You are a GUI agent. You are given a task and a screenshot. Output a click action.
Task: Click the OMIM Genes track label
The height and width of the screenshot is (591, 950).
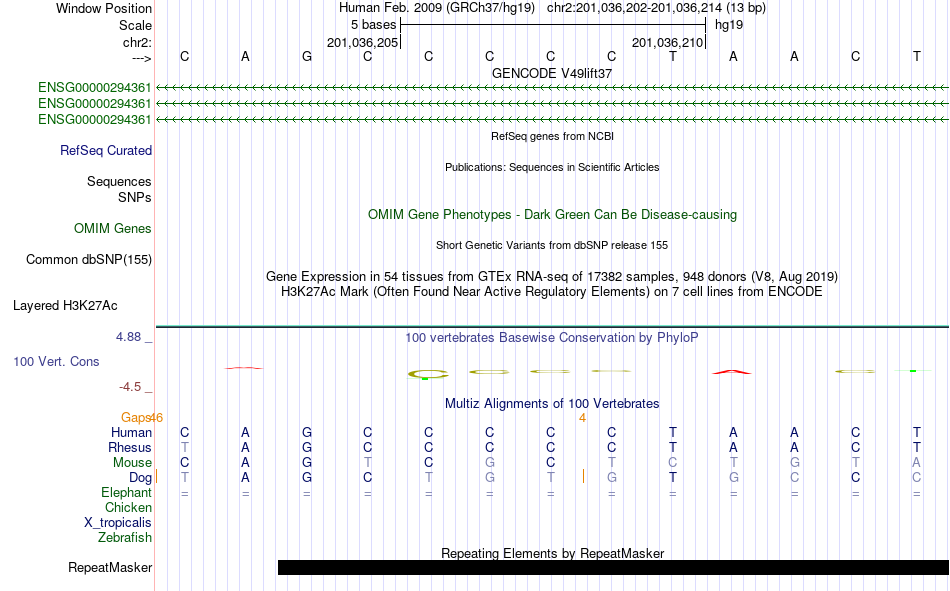[x=113, y=229]
